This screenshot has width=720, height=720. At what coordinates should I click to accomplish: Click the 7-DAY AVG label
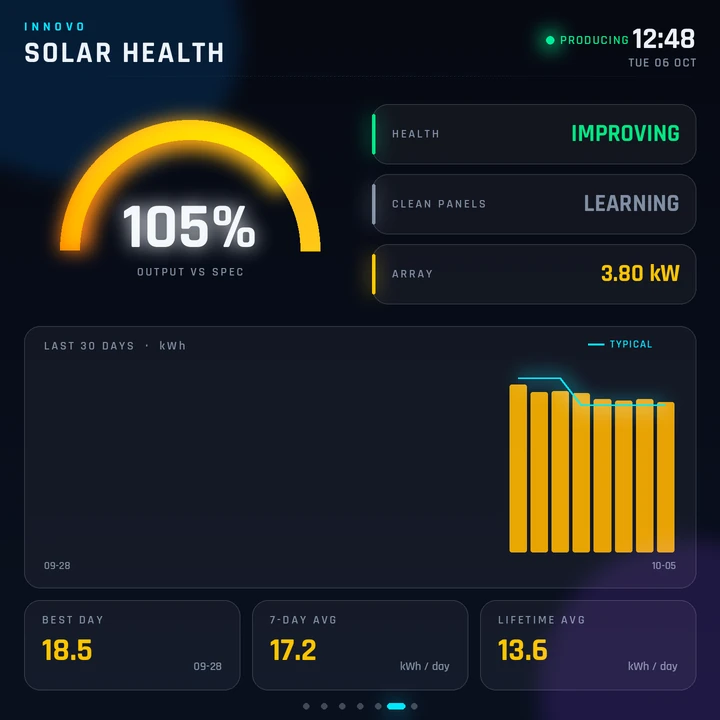click(x=303, y=620)
